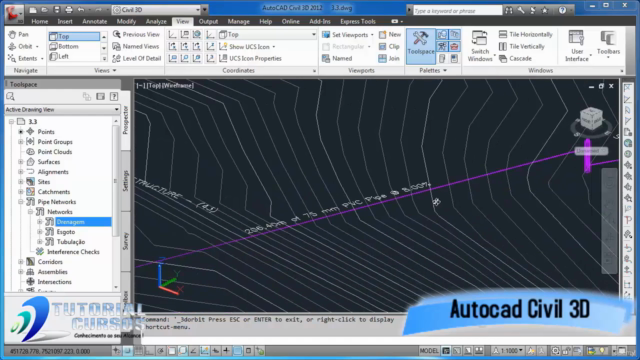This screenshot has height=360, width=640.
Task: Click the Named viewports button
Action: (337, 58)
